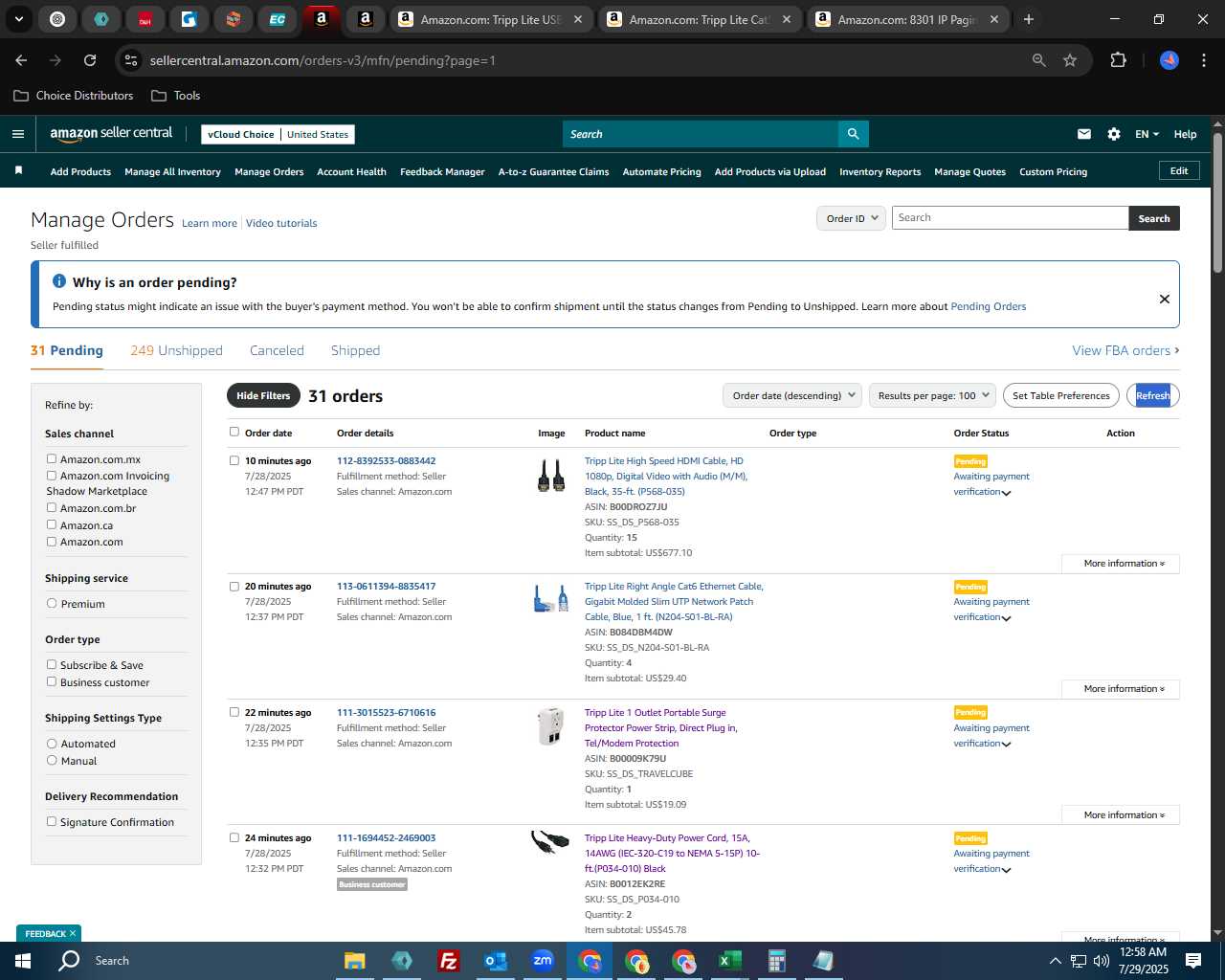Enable the Signature Confirmation filter
Image resolution: width=1225 pixels, height=980 pixels.
[52, 821]
